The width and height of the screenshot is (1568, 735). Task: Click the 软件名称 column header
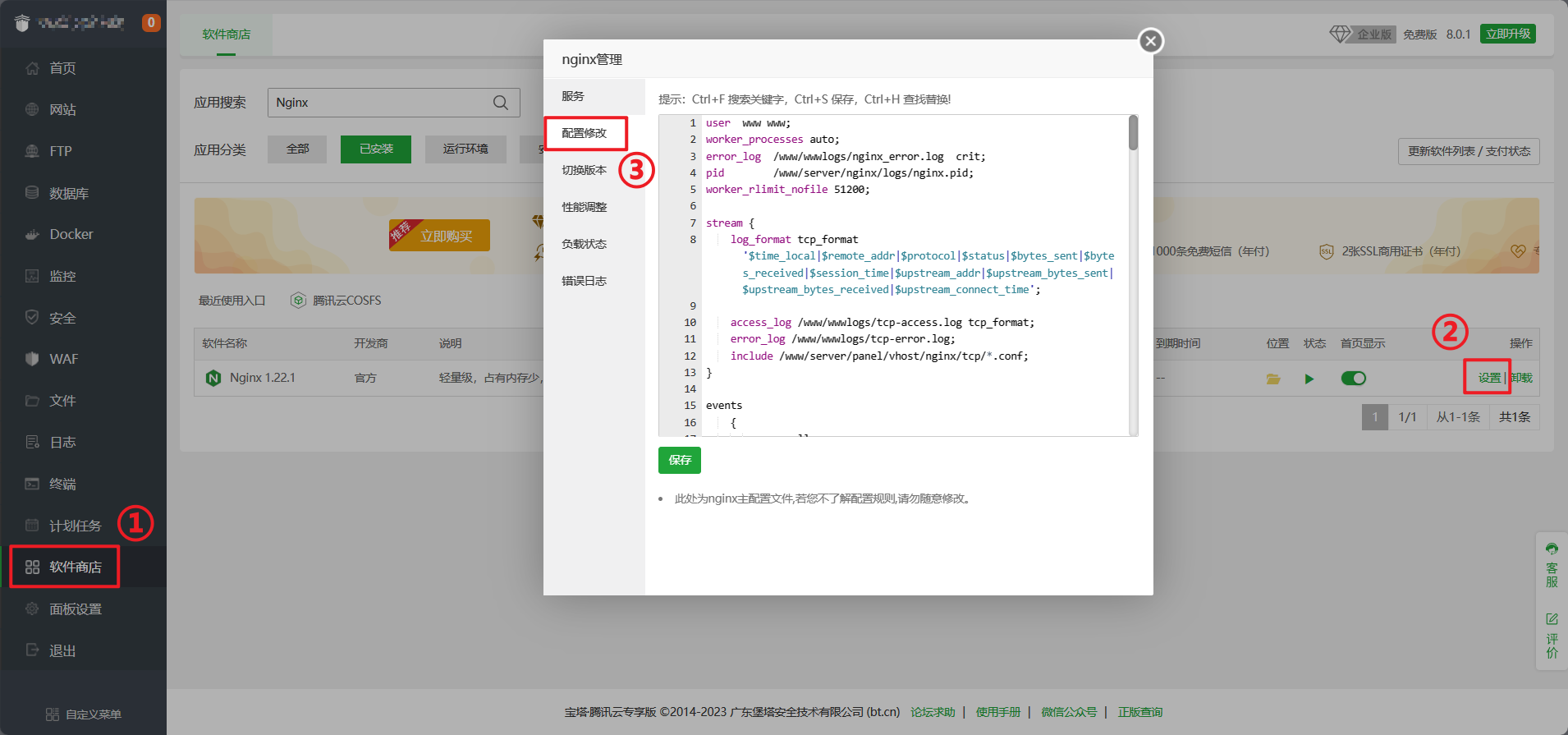[225, 343]
